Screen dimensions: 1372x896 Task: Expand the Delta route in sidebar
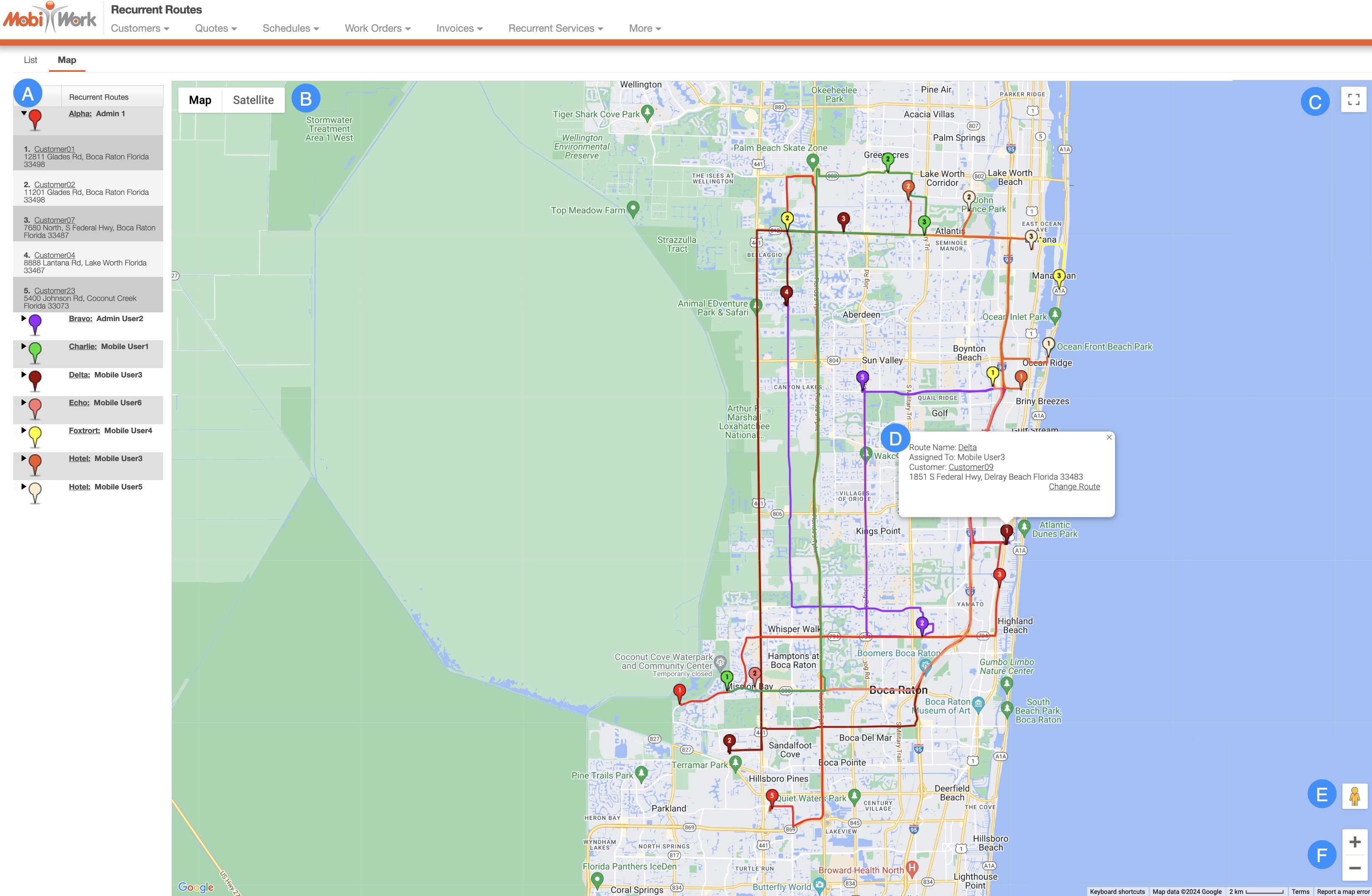[x=24, y=375]
